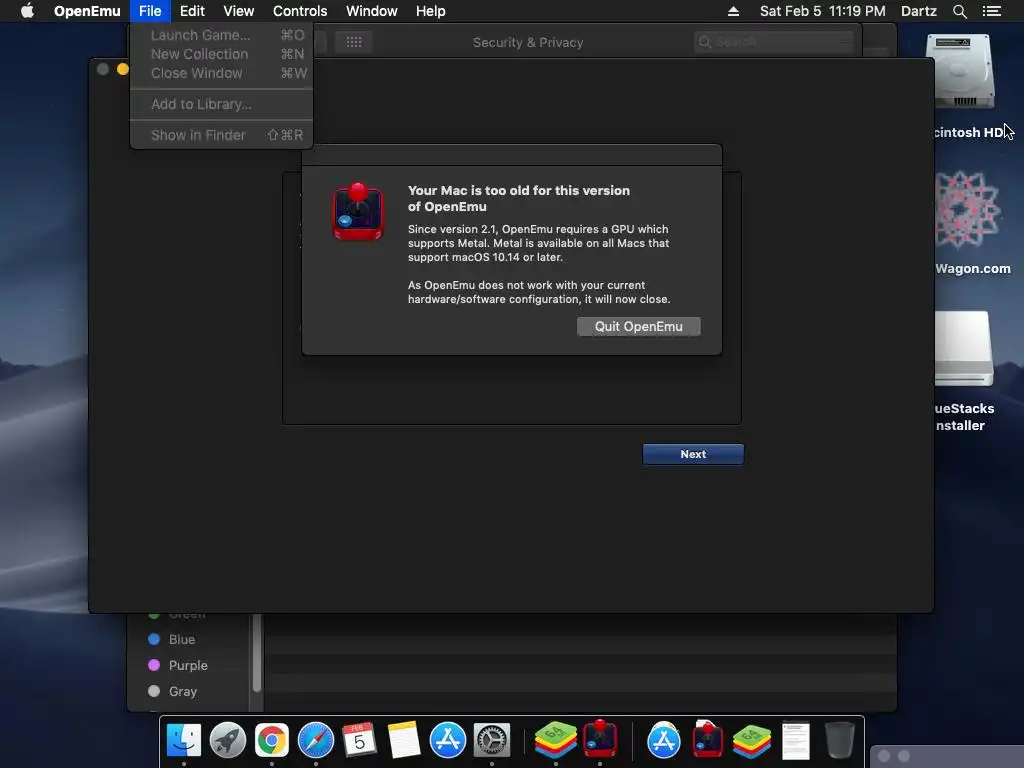Open App Store icon right of Dock divider
Viewport: 1024px width, 768px height.
pyautogui.click(x=664, y=741)
